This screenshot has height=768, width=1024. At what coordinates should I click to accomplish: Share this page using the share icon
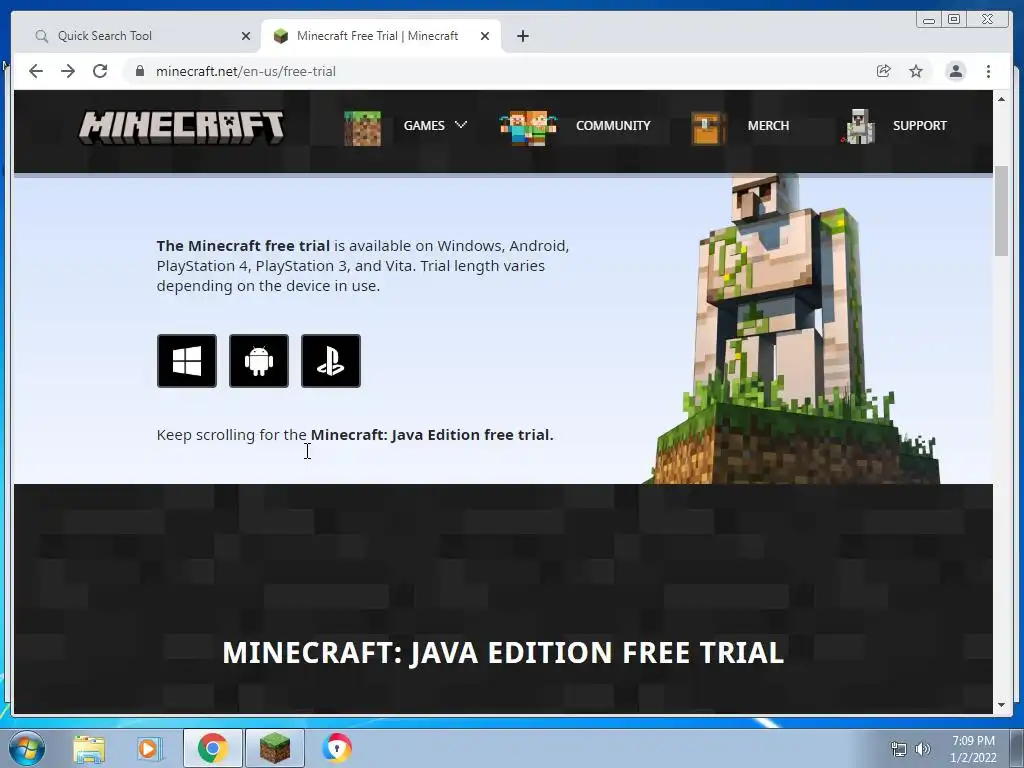884,71
